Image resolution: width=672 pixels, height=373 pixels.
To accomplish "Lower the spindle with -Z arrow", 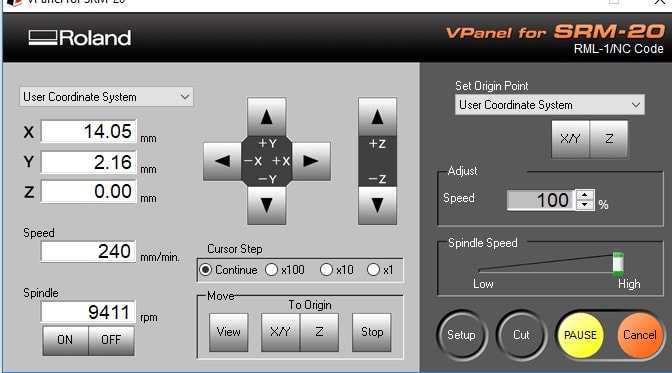I will [378, 205].
